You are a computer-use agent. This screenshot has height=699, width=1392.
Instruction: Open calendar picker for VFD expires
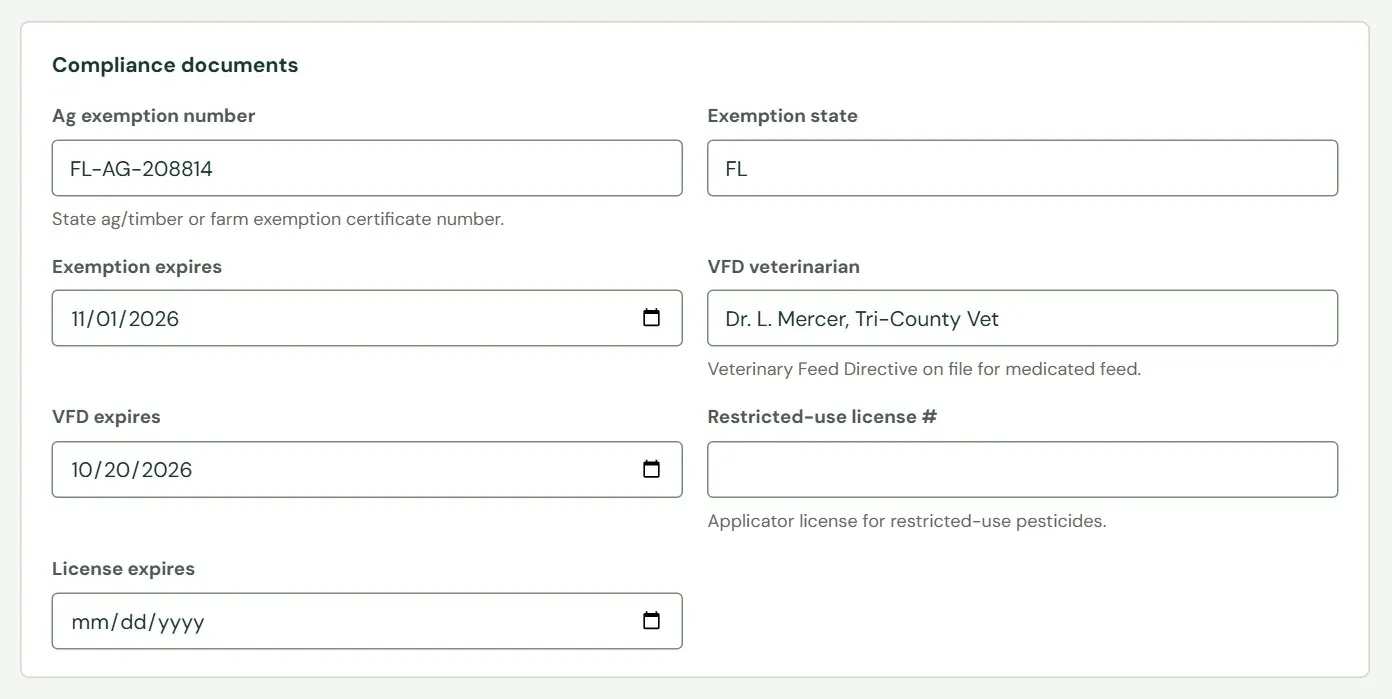(x=651, y=469)
